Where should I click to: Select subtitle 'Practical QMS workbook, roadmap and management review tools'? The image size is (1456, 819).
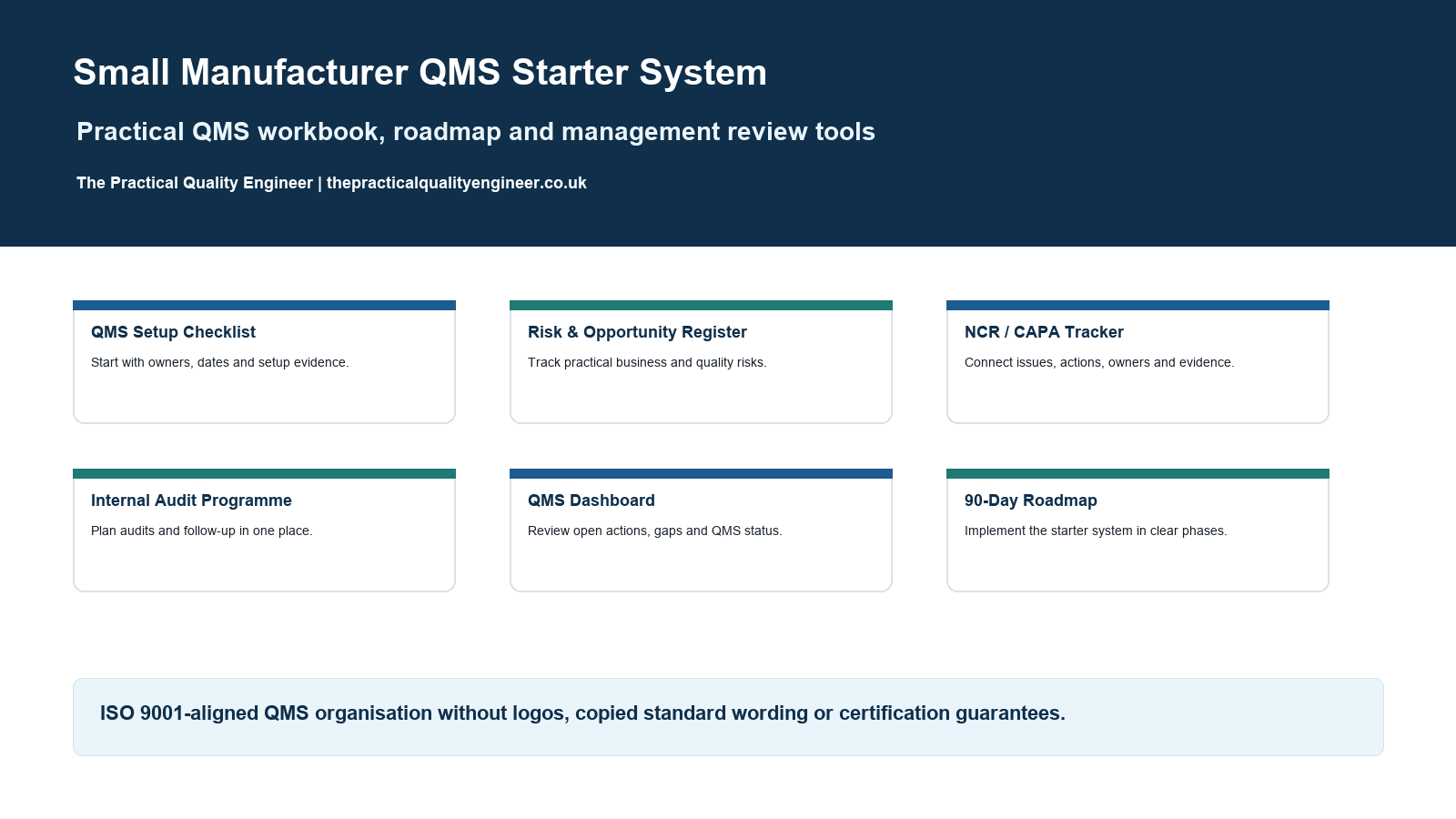(x=476, y=132)
